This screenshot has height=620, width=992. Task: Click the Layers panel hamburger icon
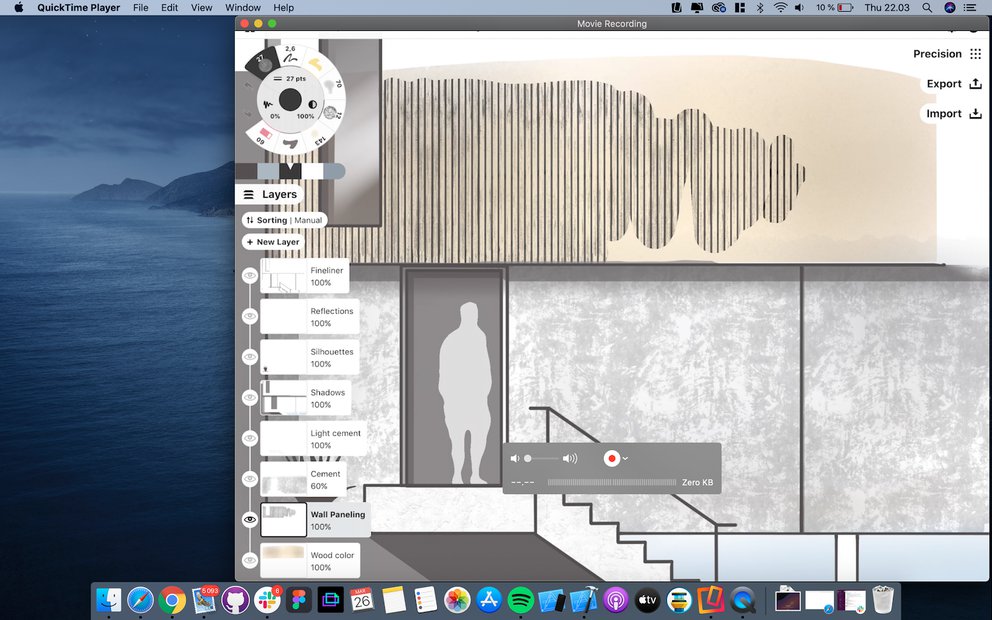click(250, 194)
